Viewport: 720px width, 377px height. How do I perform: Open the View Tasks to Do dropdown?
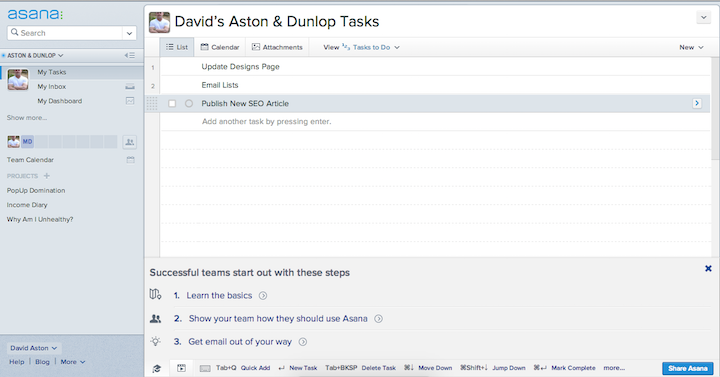(361, 47)
